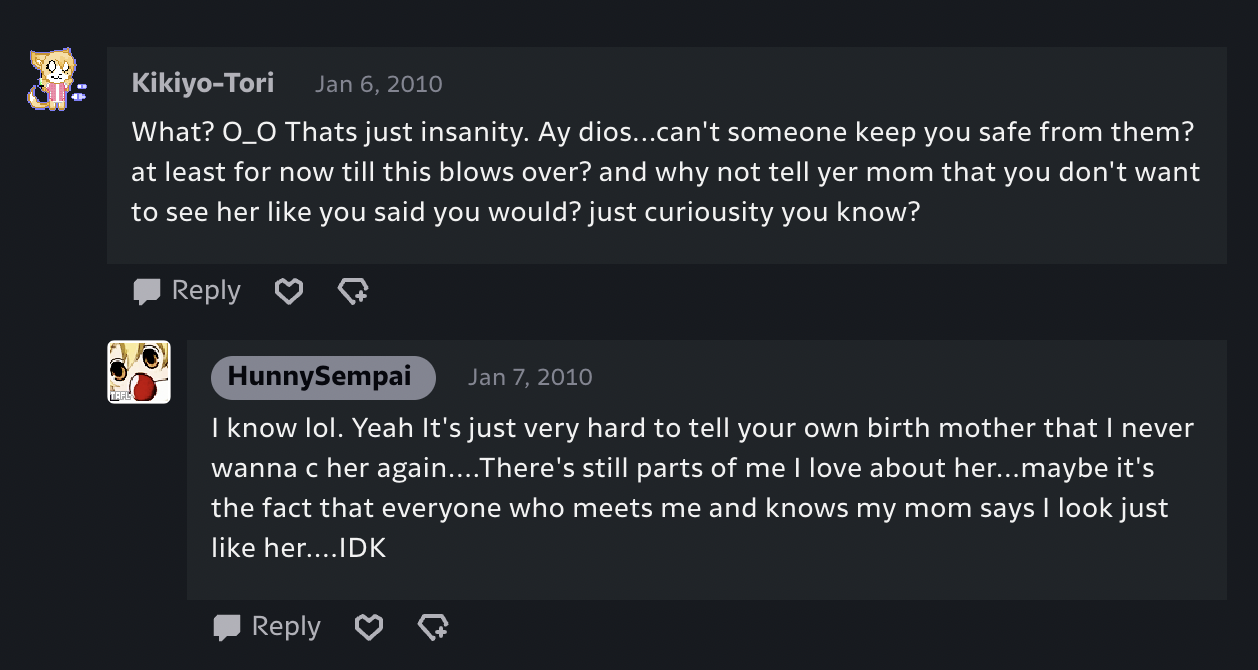Visit Kikiyo-Tori's profile via username
This screenshot has height=670, width=1258.
[203, 83]
